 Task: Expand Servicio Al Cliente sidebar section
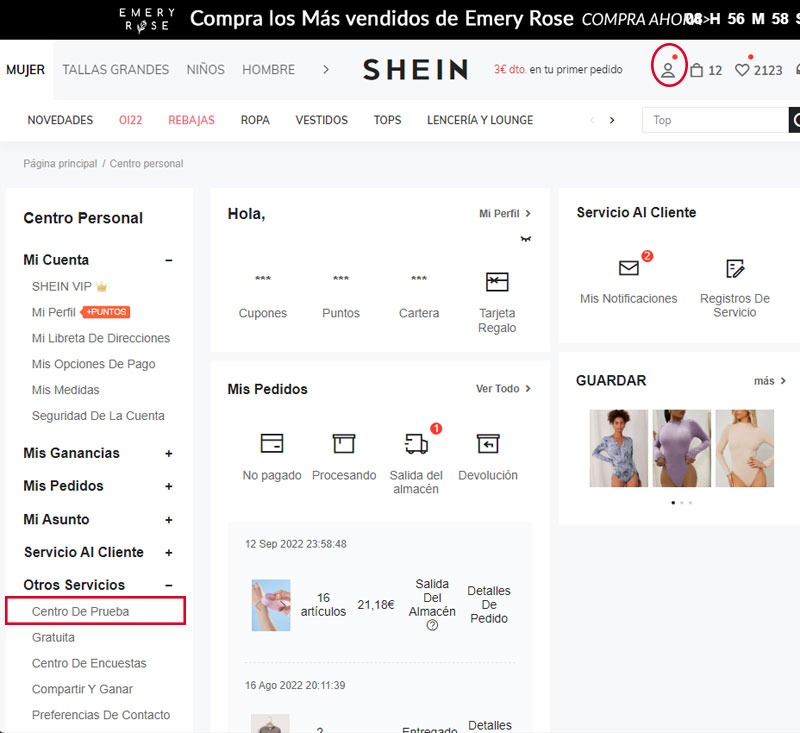pyautogui.click(x=169, y=552)
